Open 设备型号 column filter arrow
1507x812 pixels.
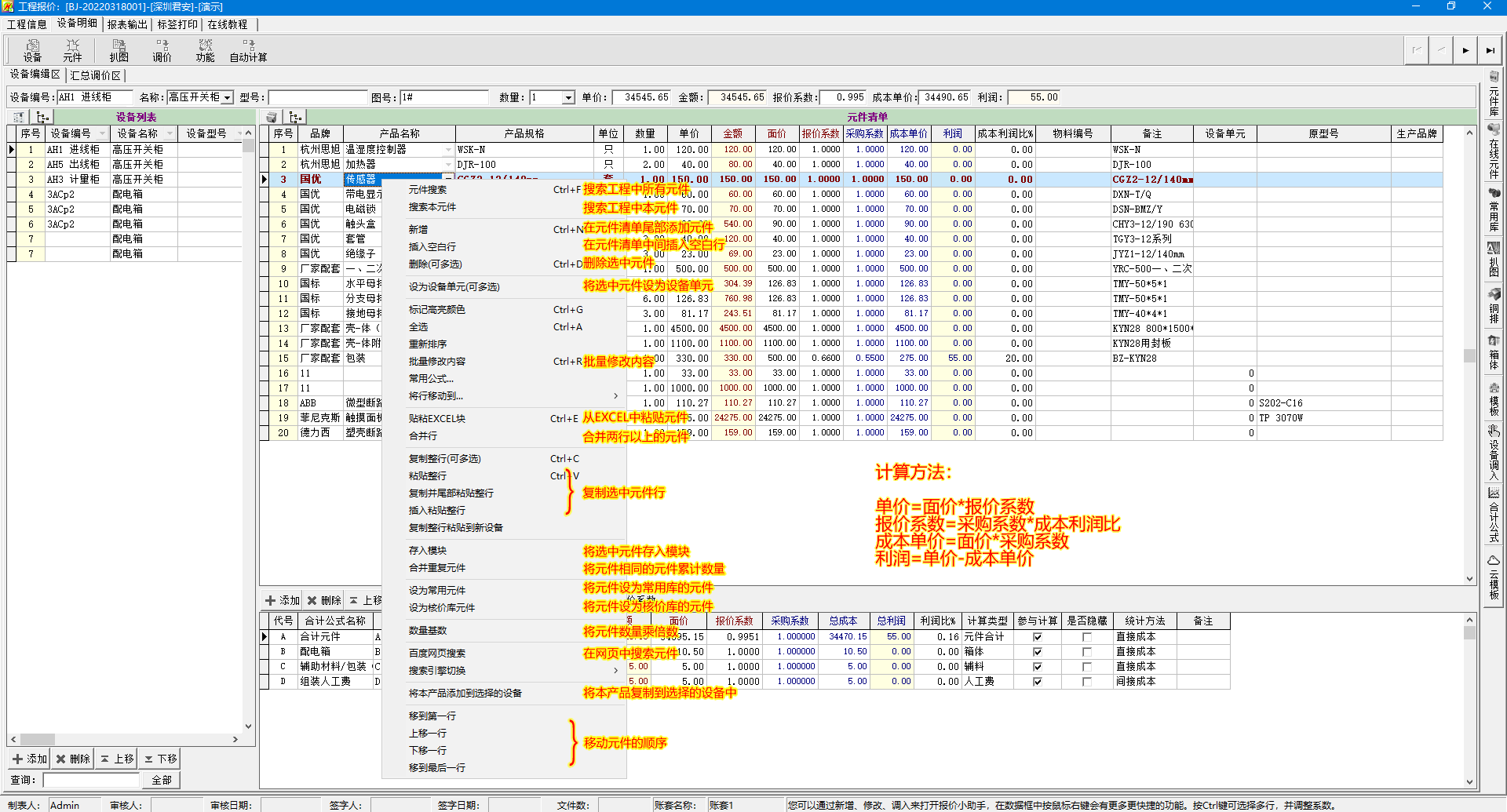(x=239, y=133)
